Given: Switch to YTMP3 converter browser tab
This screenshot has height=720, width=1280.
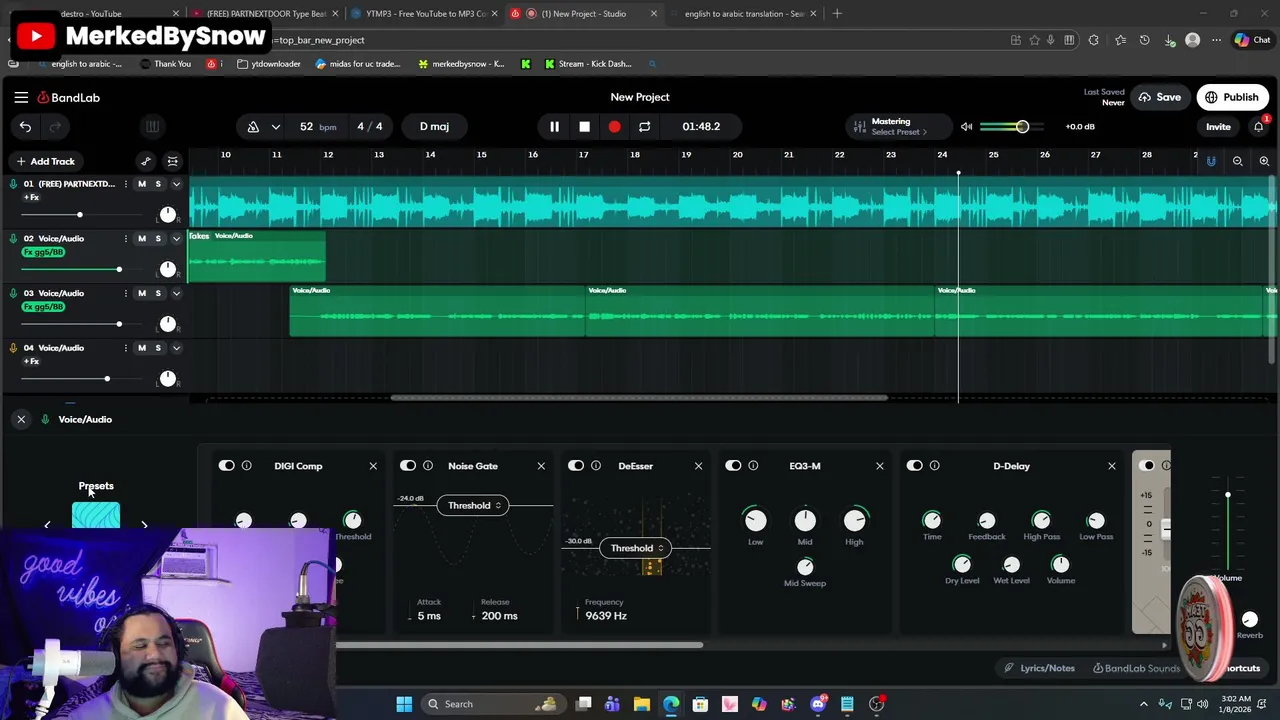Looking at the screenshot, I should [425, 14].
